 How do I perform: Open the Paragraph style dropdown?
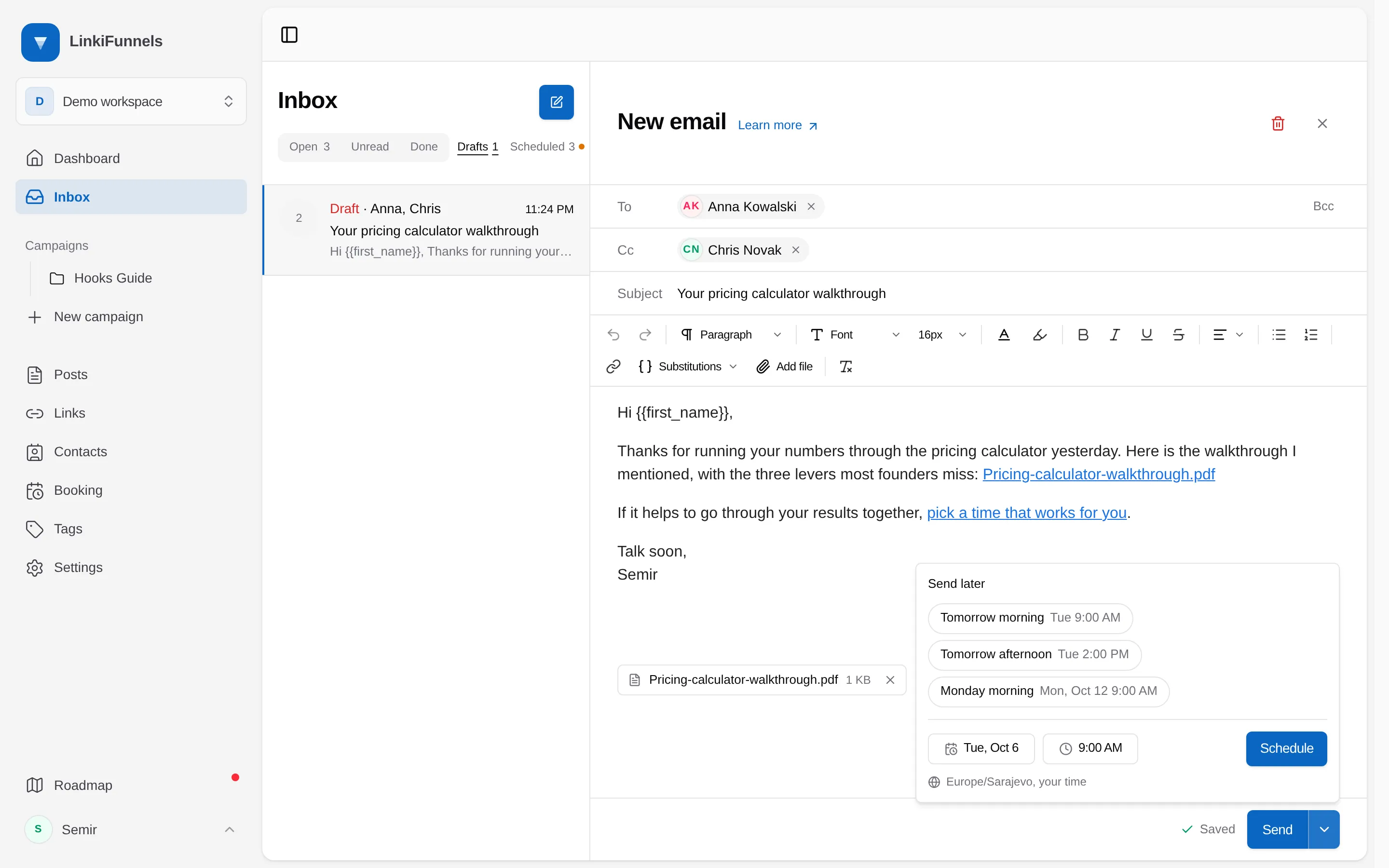(x=731, y=335)
